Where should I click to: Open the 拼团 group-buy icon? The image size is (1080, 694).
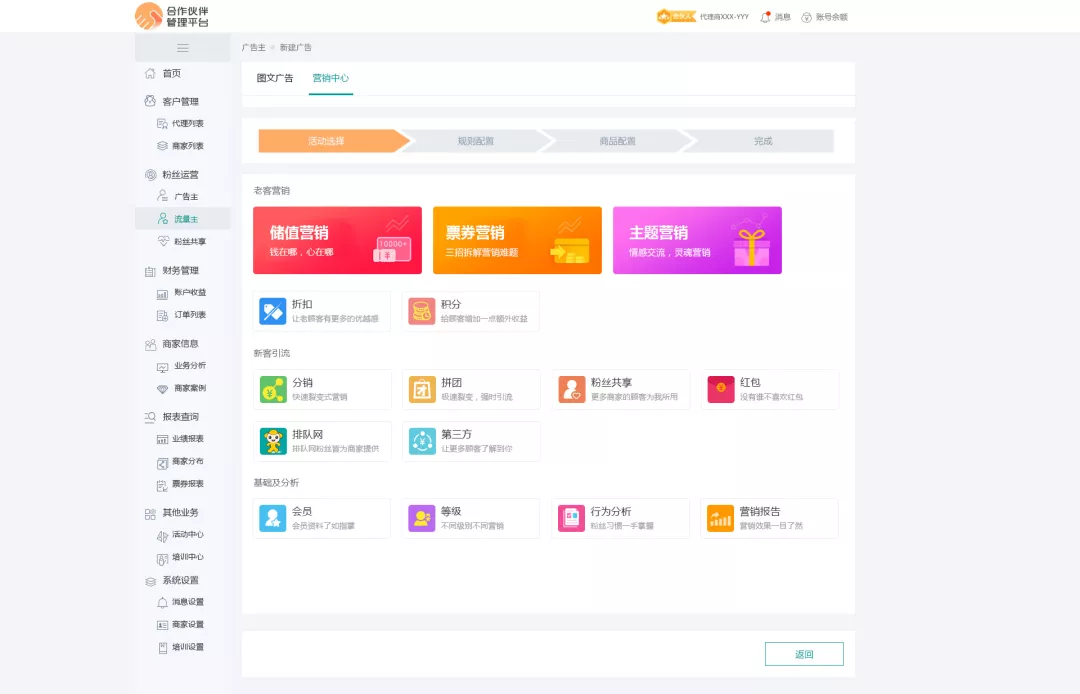tap(421, 389)
